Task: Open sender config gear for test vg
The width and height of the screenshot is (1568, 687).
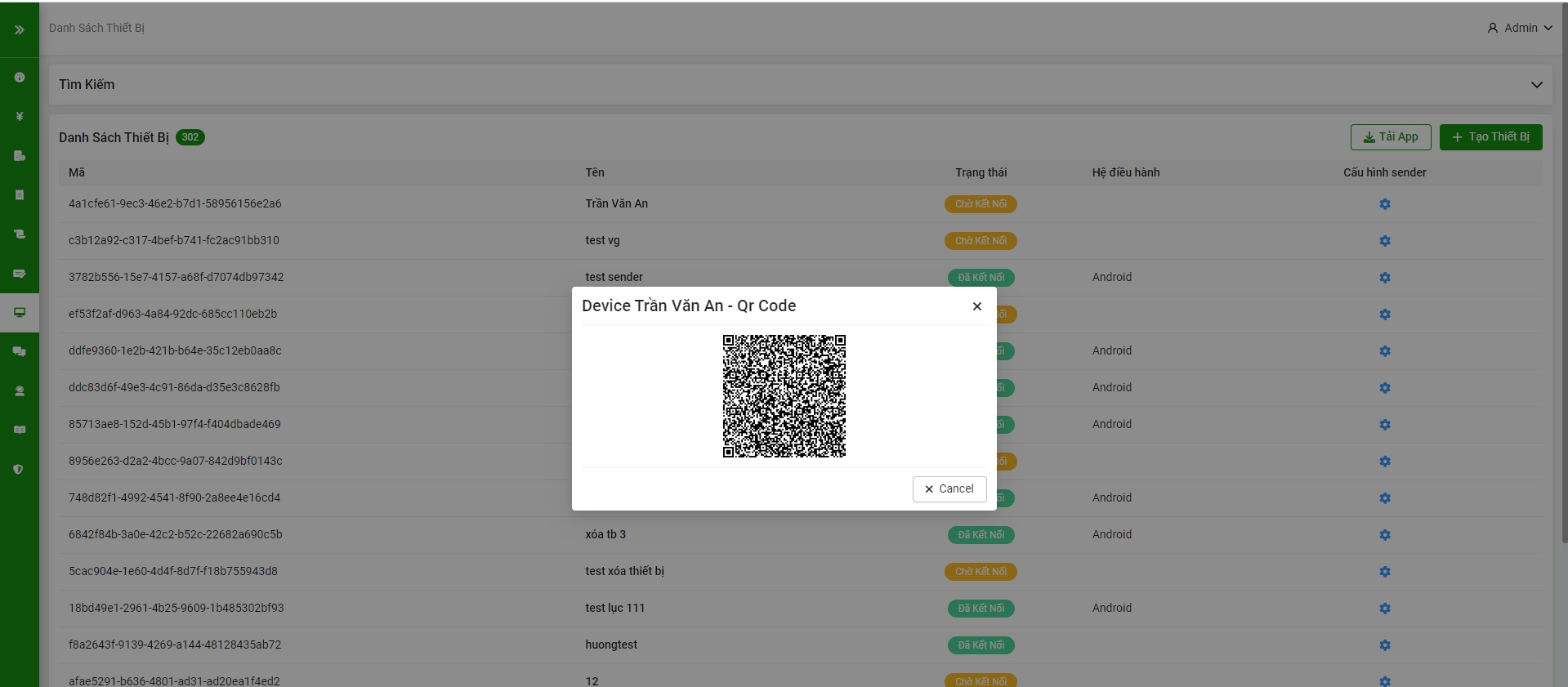Action: point(1384,241)
